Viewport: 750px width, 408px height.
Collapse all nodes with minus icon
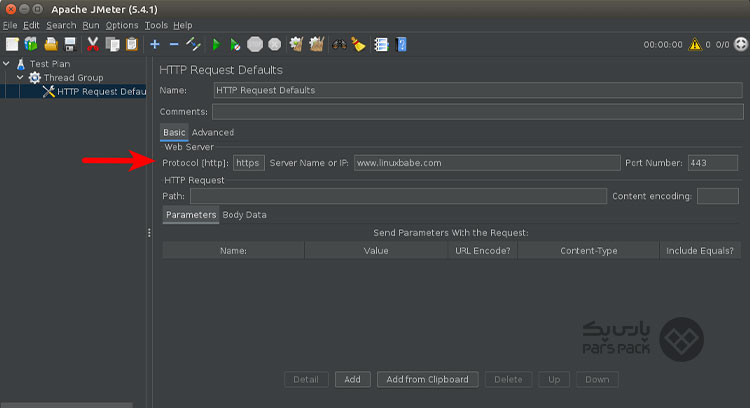(174, 44)
